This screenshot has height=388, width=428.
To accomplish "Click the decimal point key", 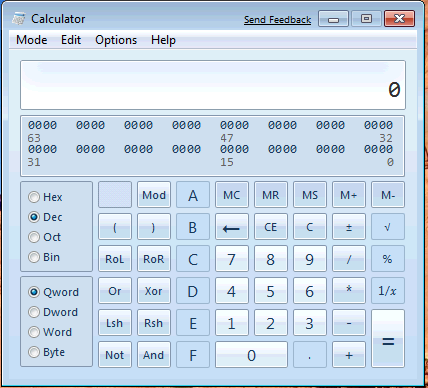I will coord(310,355).
